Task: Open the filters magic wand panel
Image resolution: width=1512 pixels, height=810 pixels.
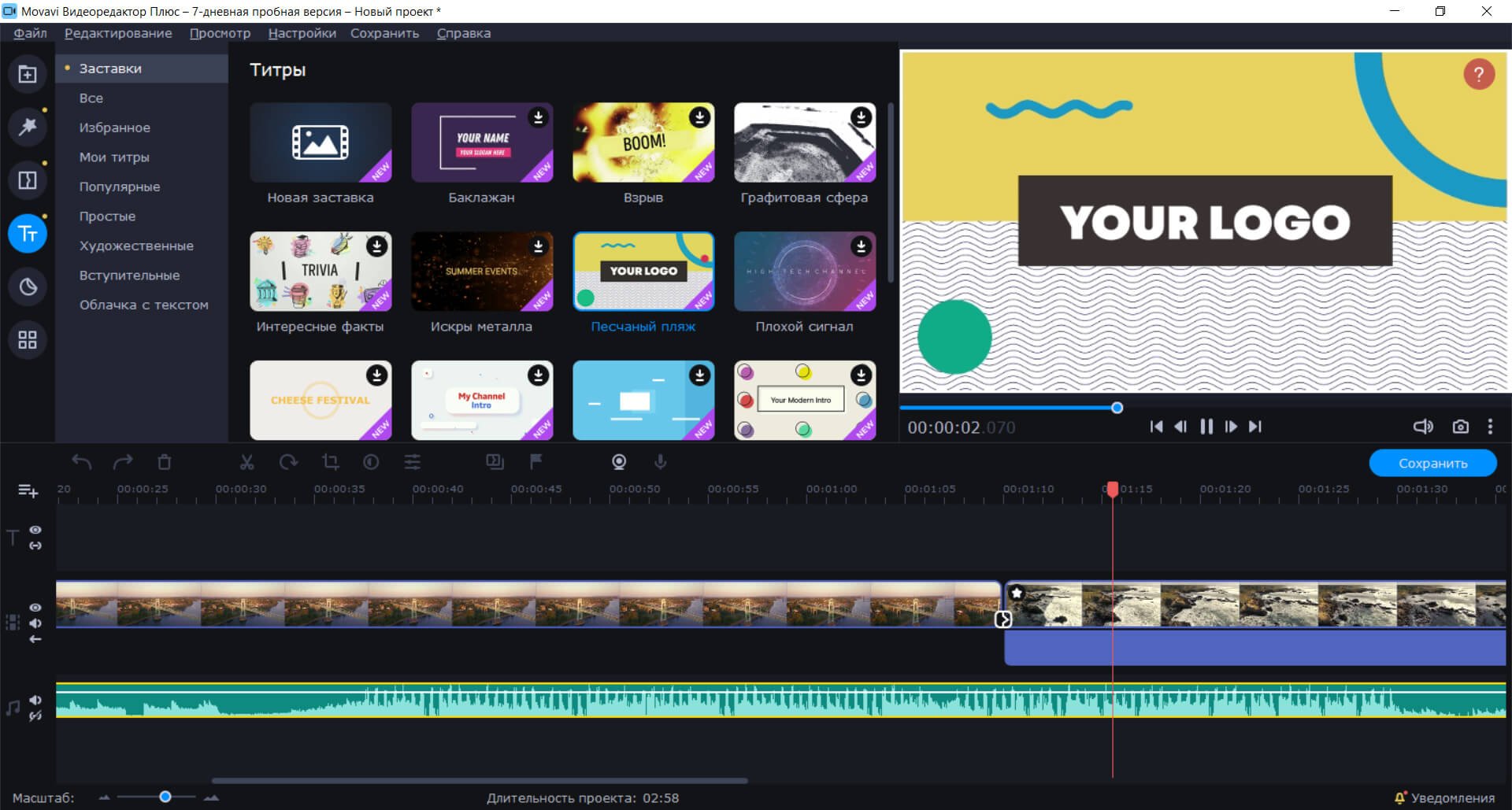Action: 28,126
